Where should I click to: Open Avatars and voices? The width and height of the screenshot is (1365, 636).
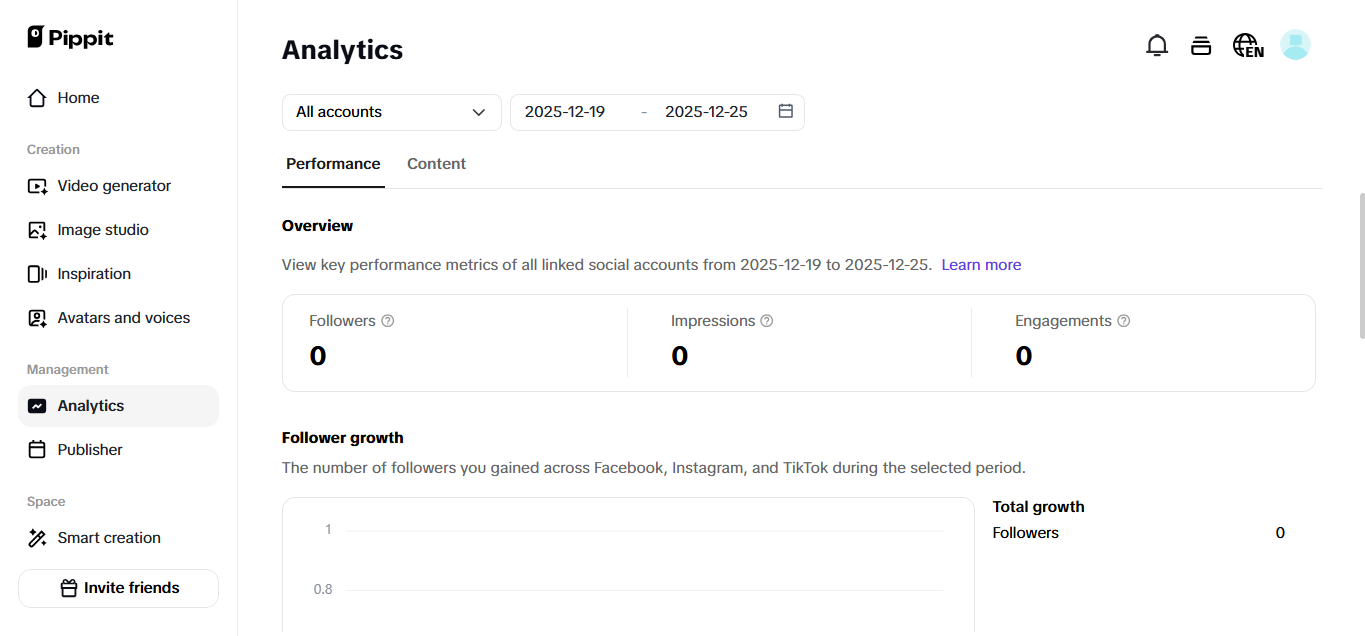124,317
